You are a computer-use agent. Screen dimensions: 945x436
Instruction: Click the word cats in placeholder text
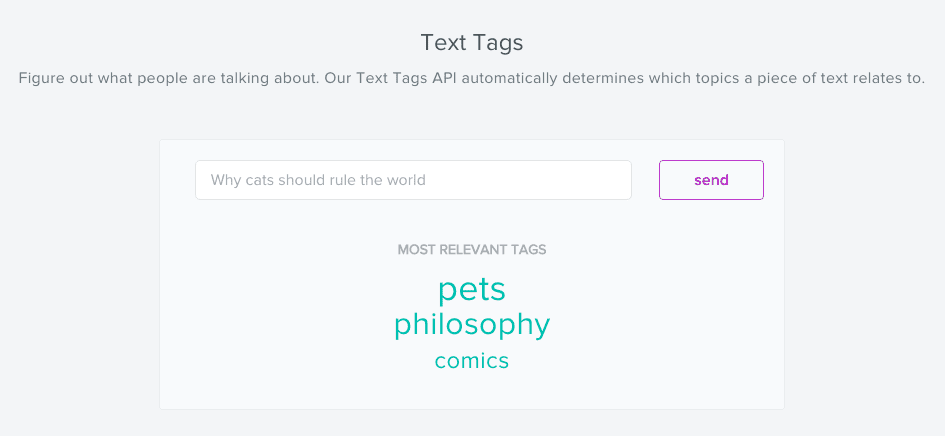coord(262,181)
